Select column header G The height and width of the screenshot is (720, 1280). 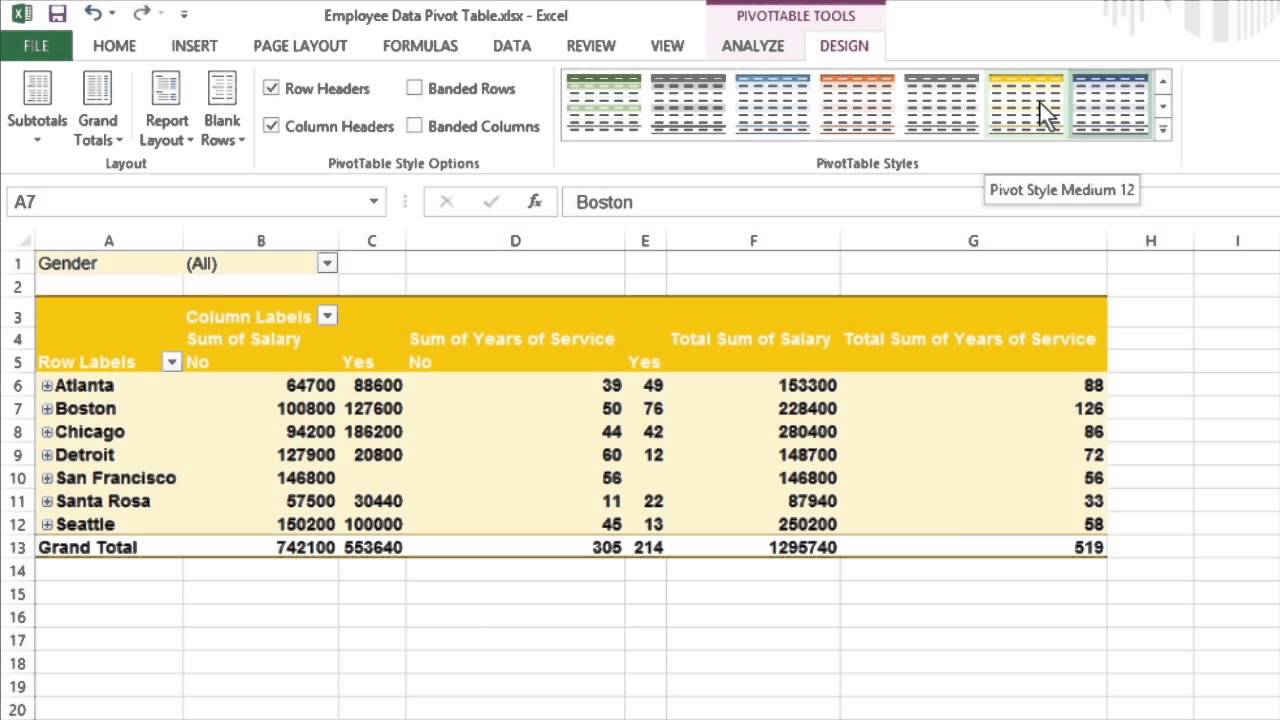coord(973,241)
